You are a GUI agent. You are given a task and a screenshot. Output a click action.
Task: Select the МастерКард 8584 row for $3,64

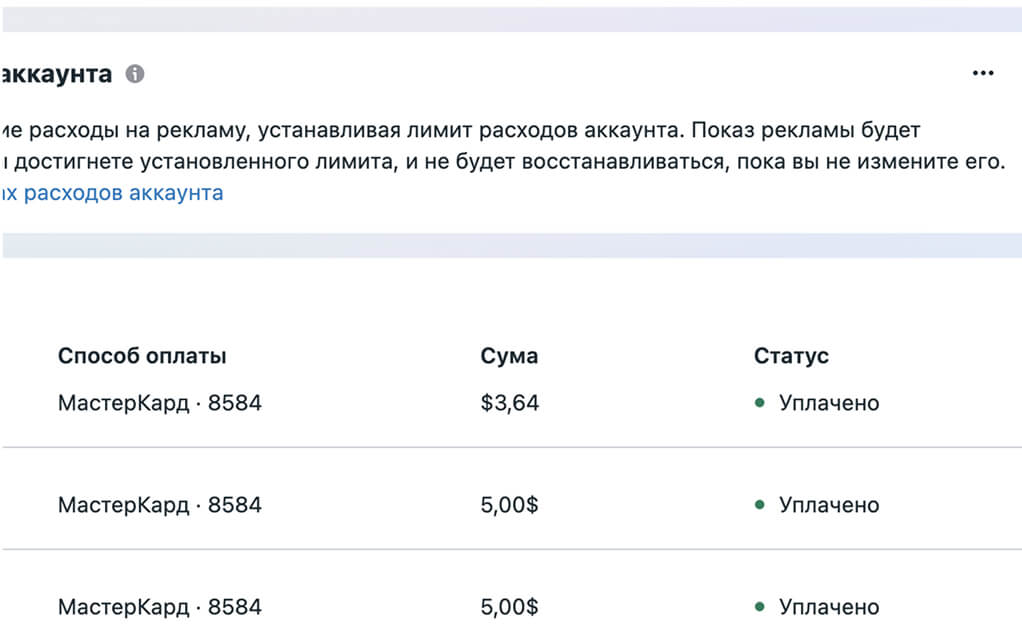(512, 403)
